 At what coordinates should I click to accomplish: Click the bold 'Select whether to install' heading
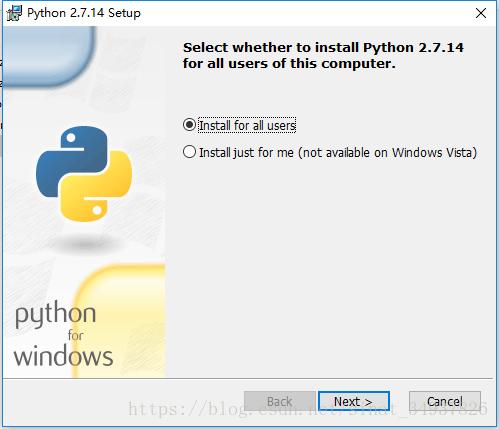323,55
